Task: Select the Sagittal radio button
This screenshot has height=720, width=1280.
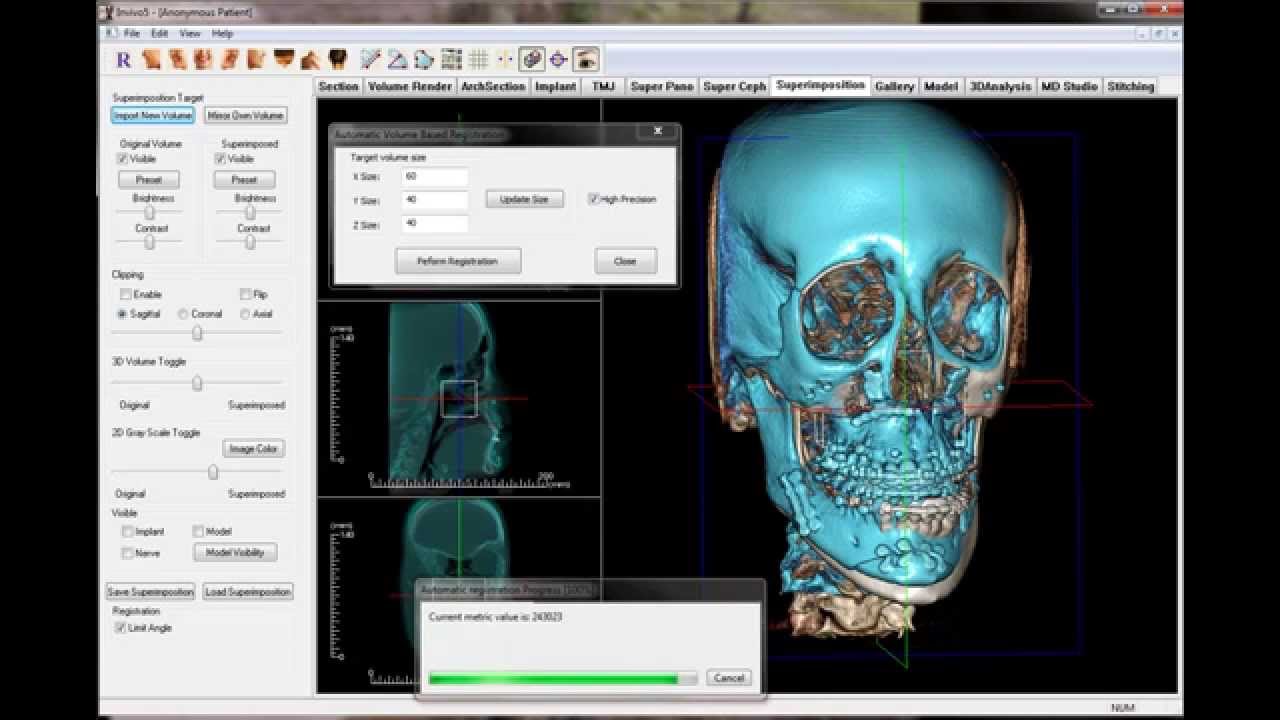Action: point(122,314)
